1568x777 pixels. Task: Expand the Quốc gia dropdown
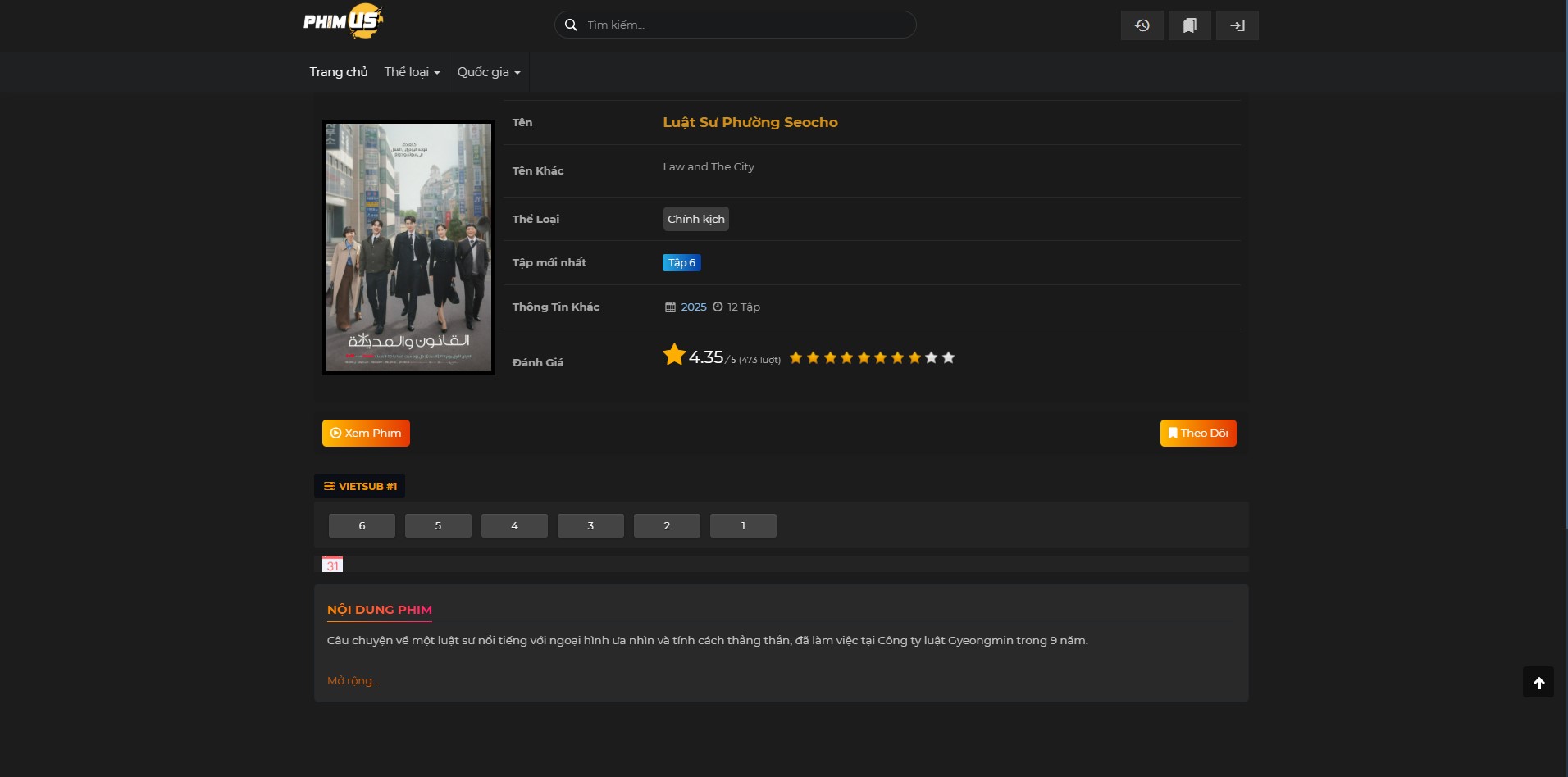click(489, 72)
